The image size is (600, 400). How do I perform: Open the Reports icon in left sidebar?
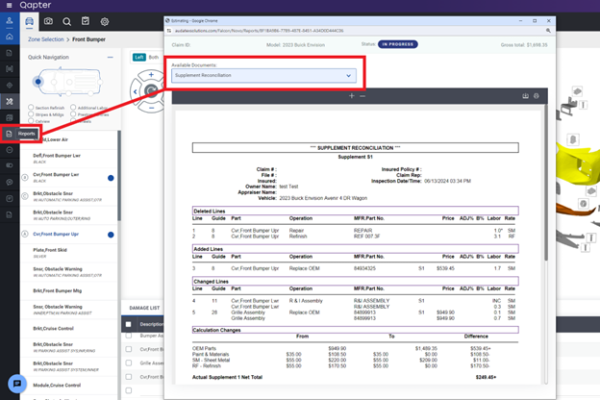tap(9, 134)
